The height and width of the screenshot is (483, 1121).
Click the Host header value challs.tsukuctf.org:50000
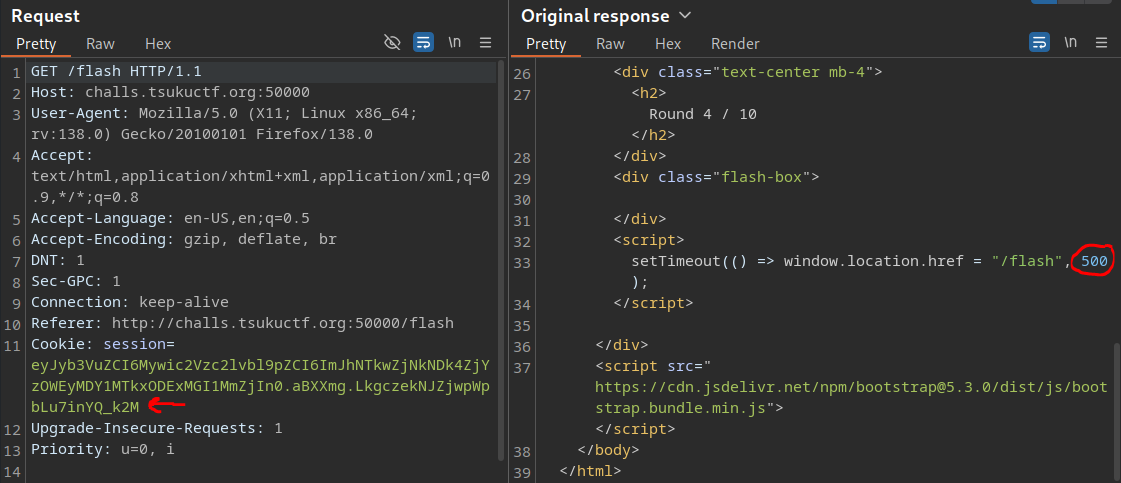click(x=197, y=92)
